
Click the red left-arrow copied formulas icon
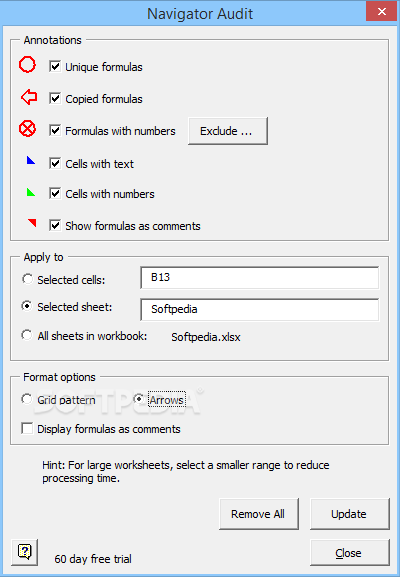tap(29, 97)
